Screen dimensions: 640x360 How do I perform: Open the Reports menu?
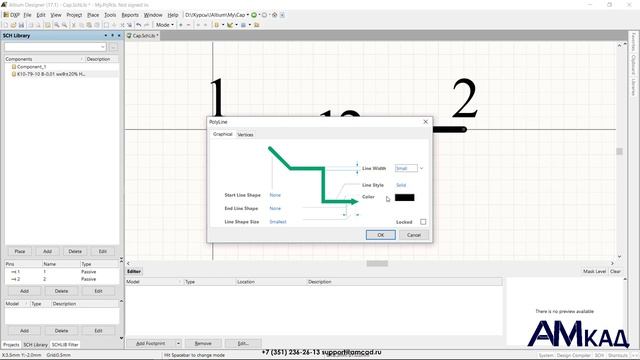point(130,15)
